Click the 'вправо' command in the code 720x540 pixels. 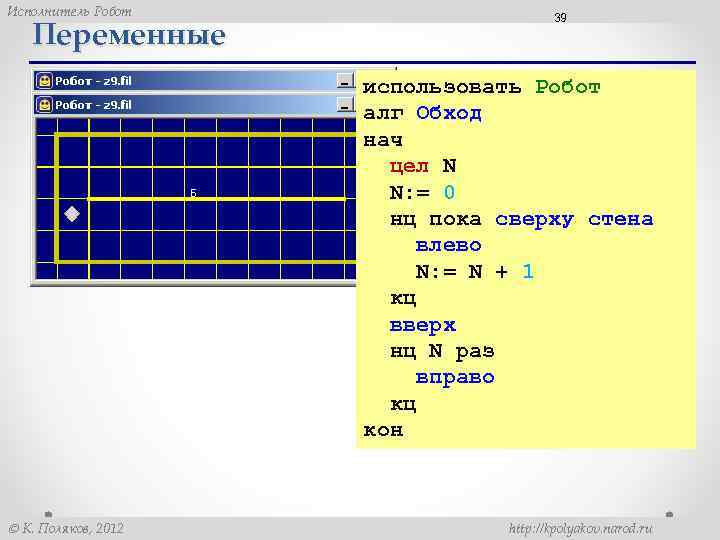455,377
